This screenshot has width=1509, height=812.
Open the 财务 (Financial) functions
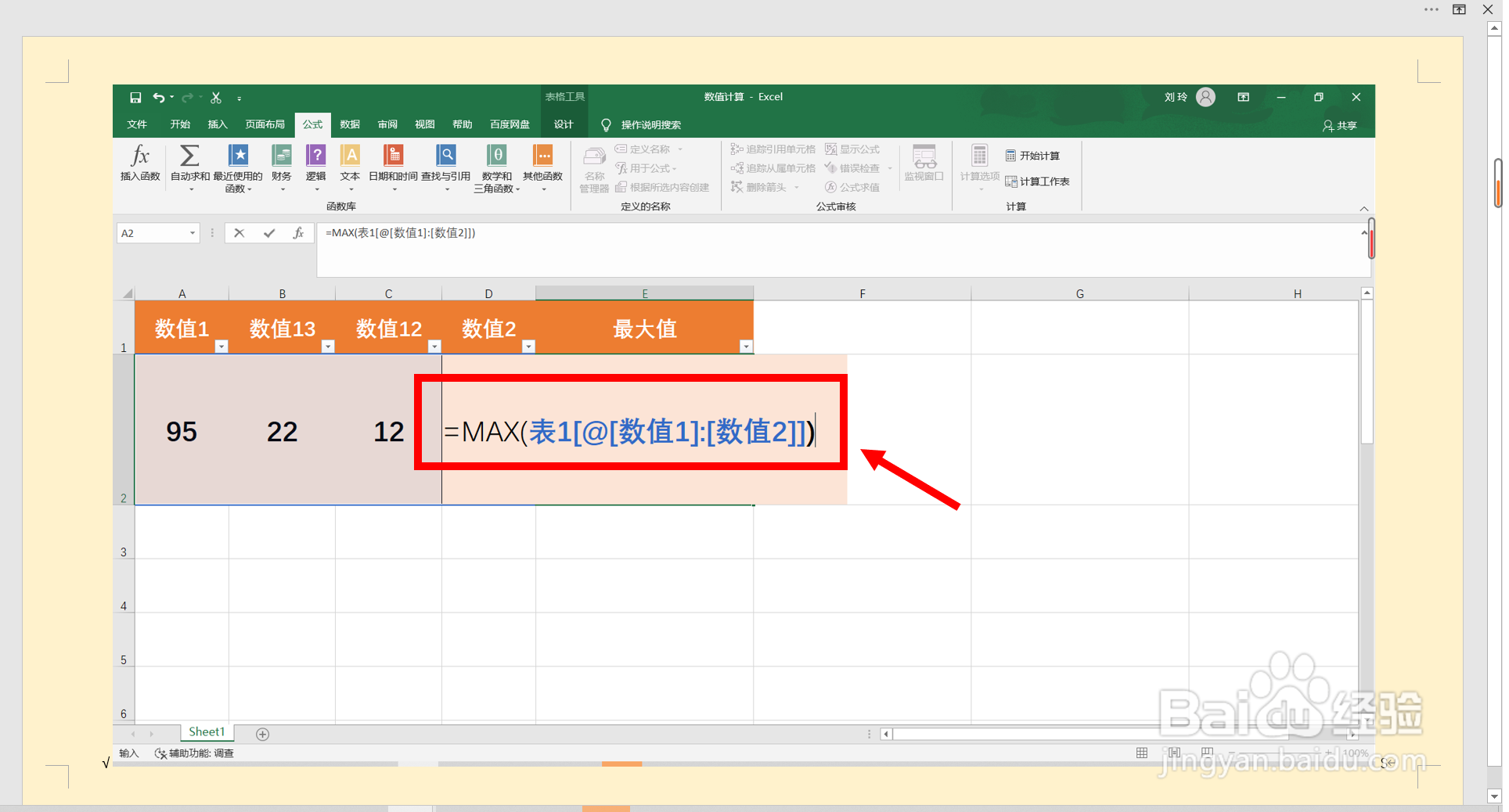[x=281, y=166]
